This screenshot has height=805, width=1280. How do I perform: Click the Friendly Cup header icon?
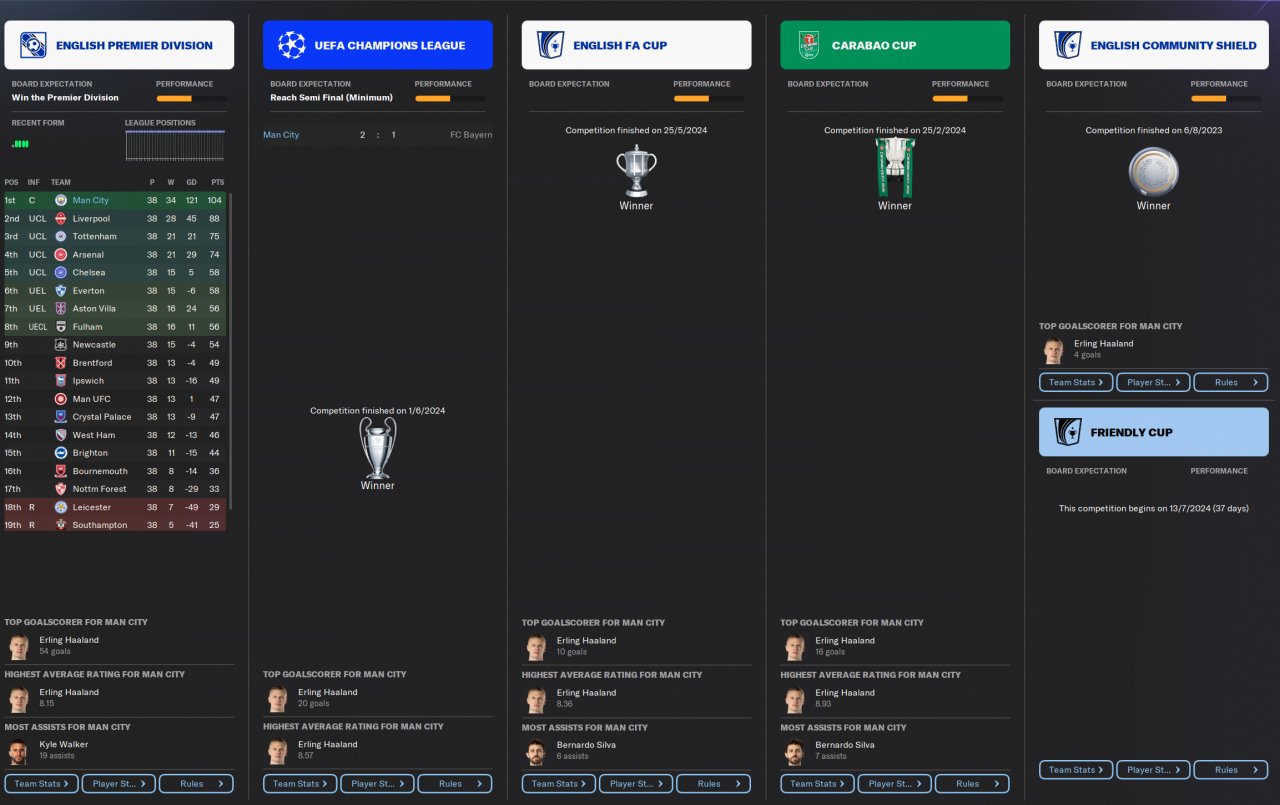click(x=1067, y=432)
